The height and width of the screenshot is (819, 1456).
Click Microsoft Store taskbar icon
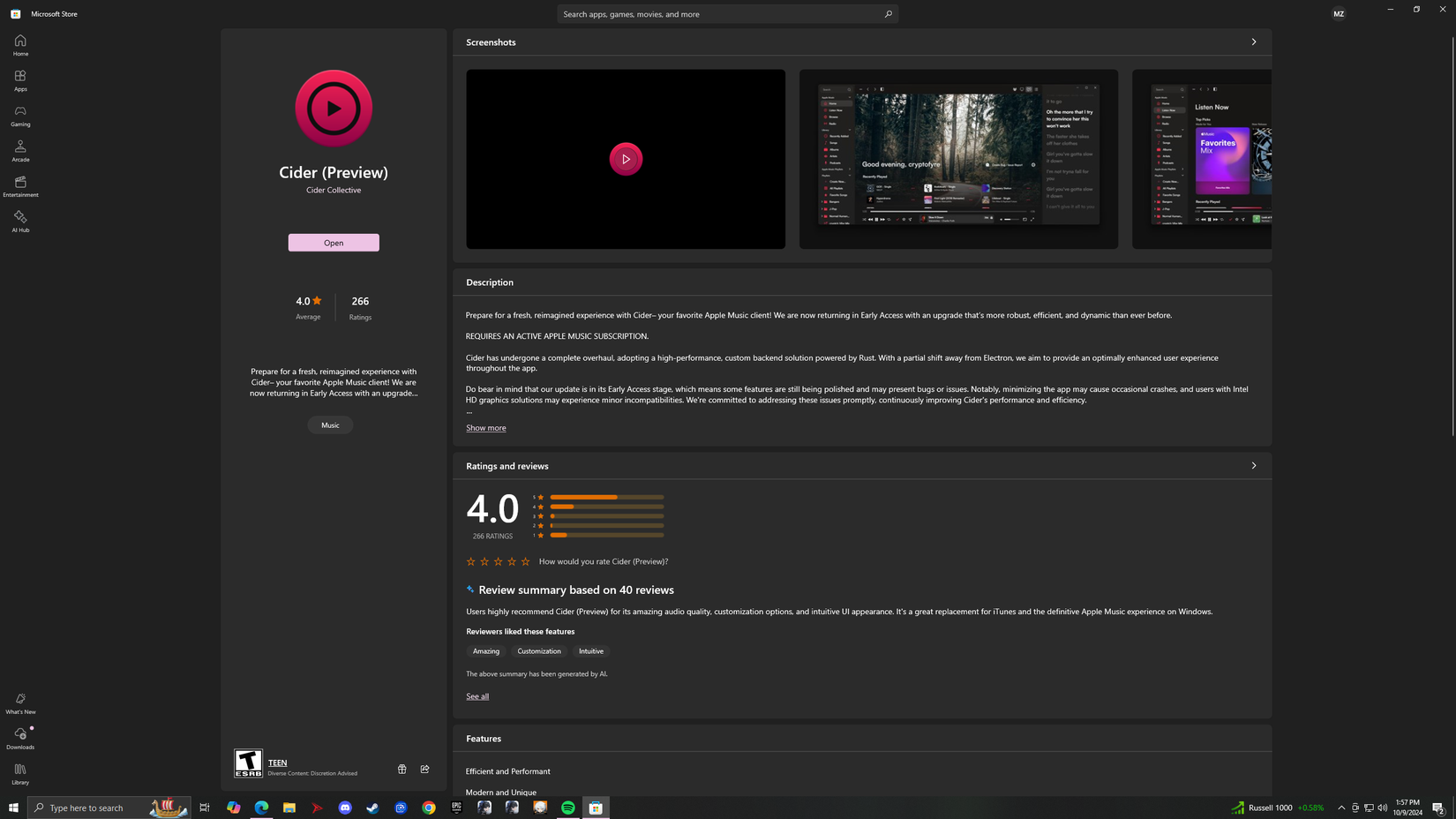click(x=596, y=808)
